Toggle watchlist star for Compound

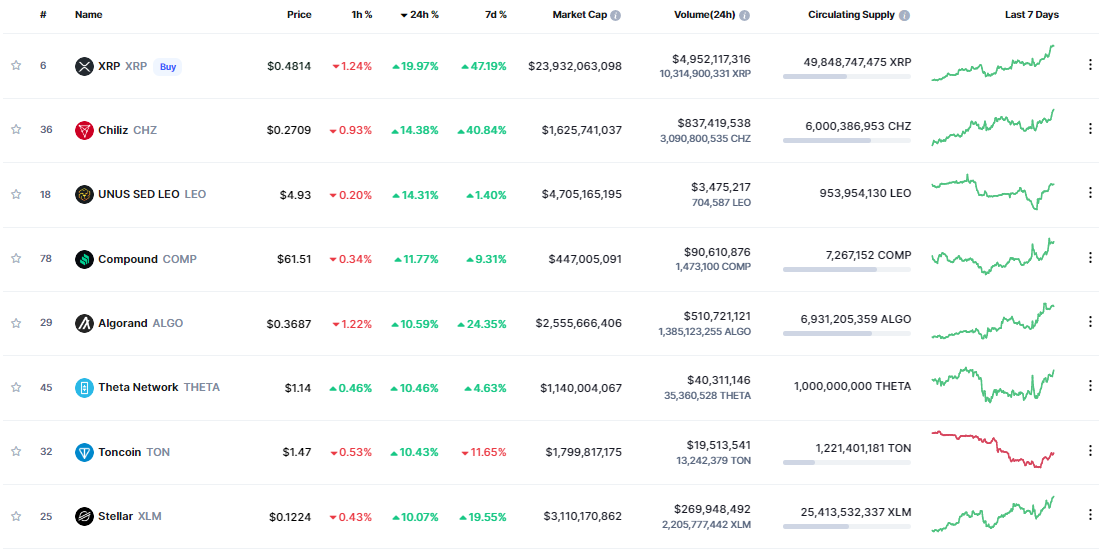16,259
